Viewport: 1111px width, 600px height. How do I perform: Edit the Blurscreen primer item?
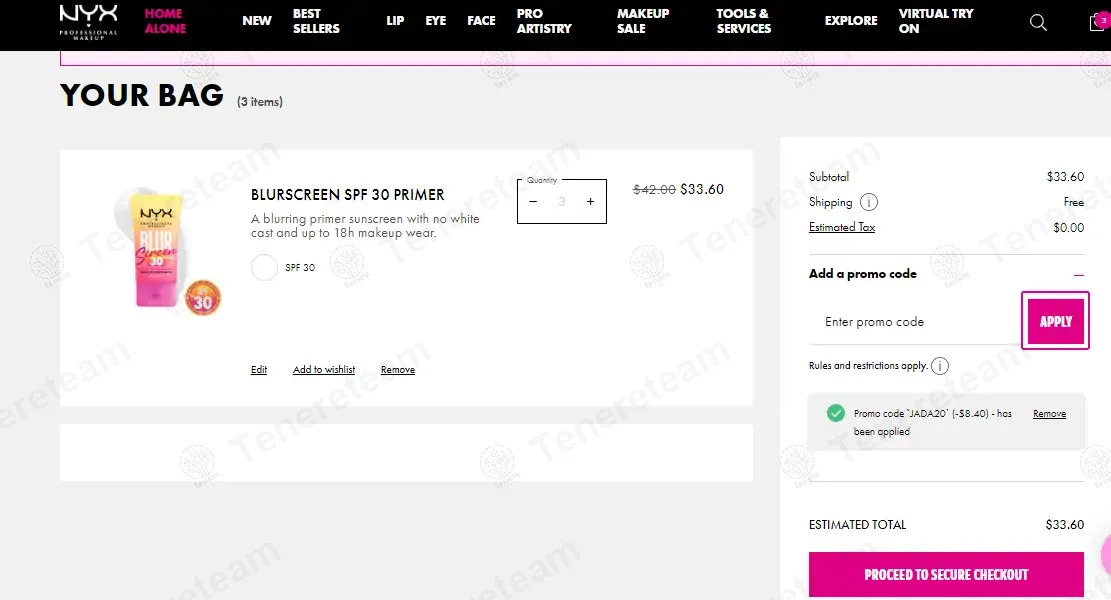tap(259, 370)
